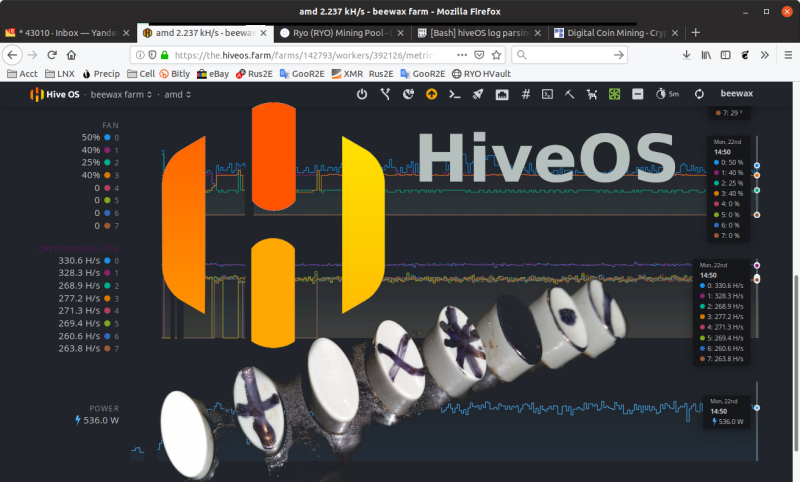The image size is (800, 482).
Task: Click the orange upgrade arrow icon
Action: [432, 94]
